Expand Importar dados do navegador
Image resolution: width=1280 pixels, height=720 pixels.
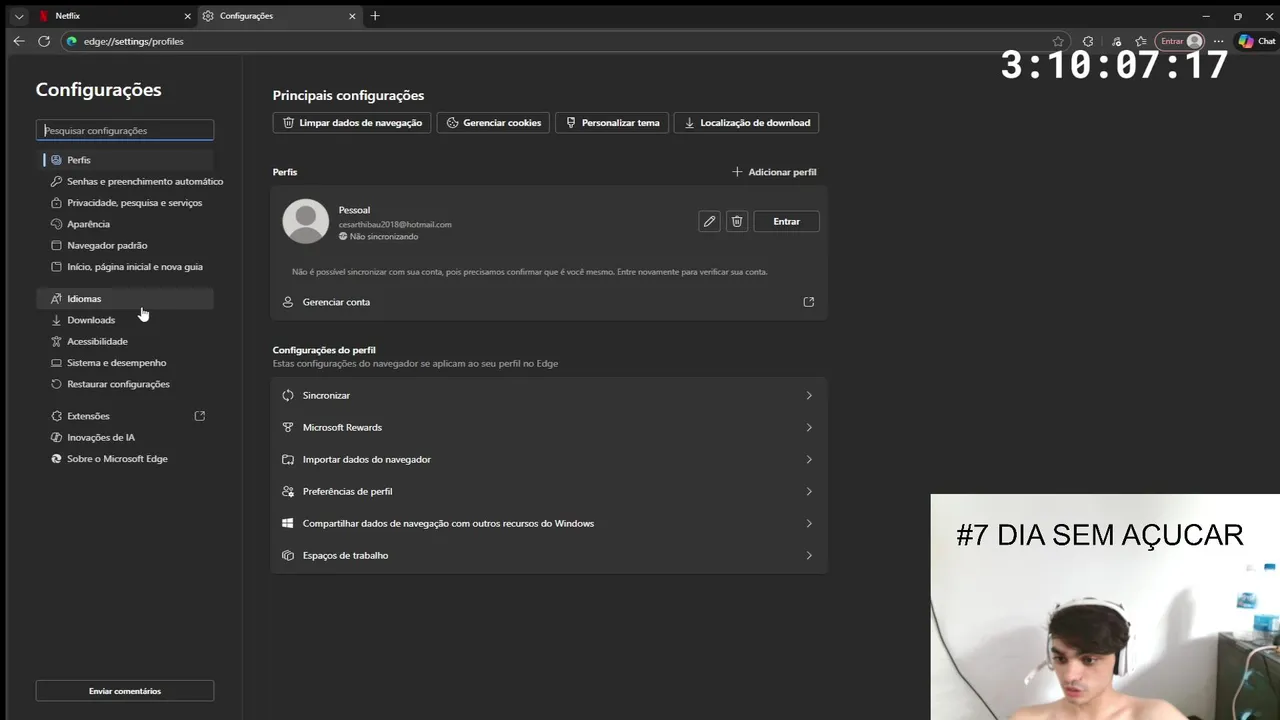[x=549, y=460]
